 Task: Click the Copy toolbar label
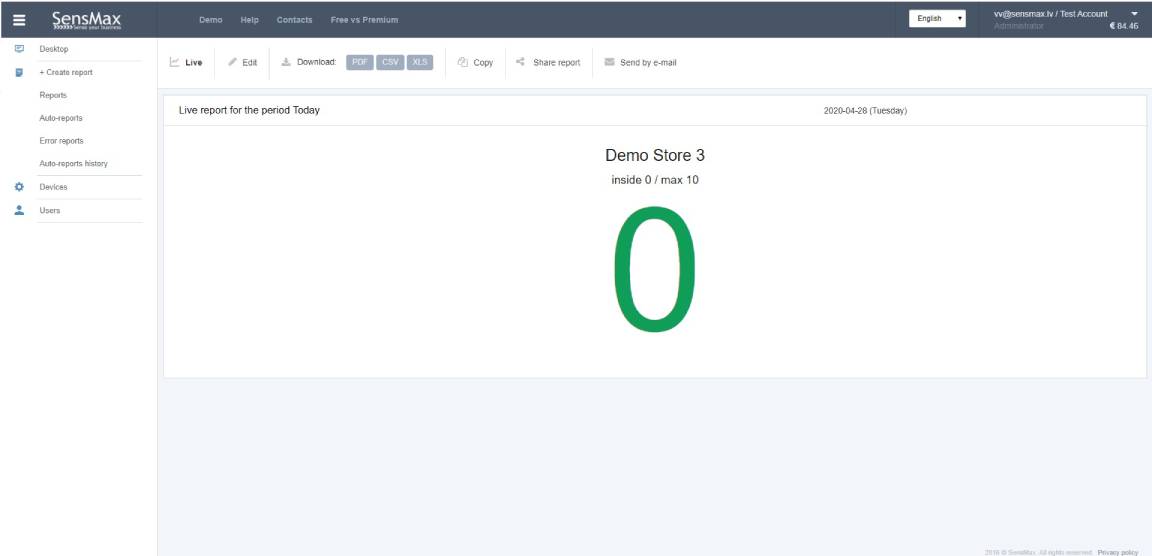click(x=483, y=62)
